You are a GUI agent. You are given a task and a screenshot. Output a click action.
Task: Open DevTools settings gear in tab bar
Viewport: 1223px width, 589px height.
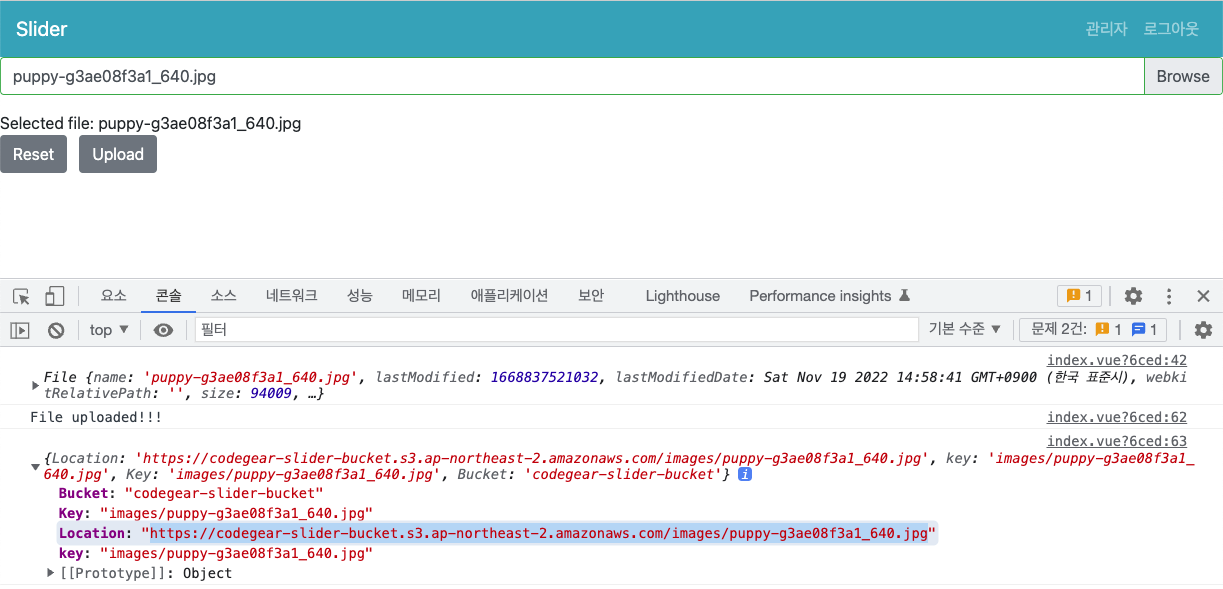coord(1133,296)
